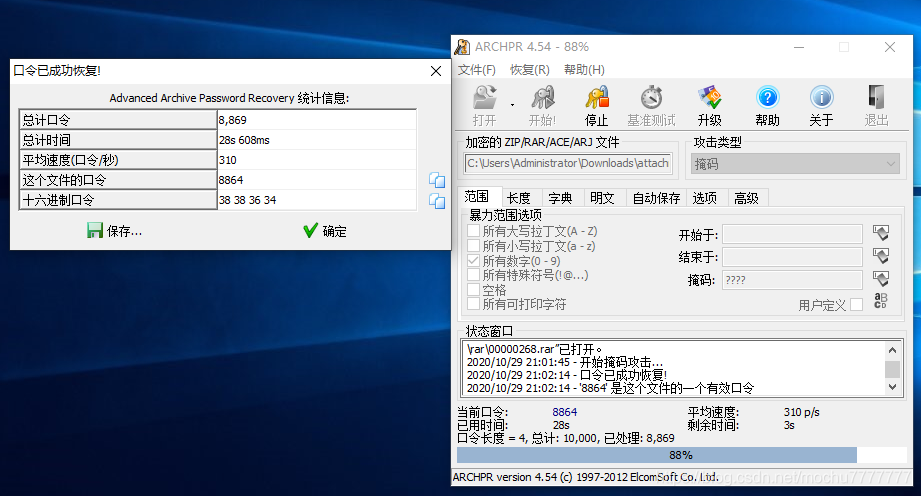Uncheck 所有数字(0 - 9) checkbox

(x=473, y=260)
